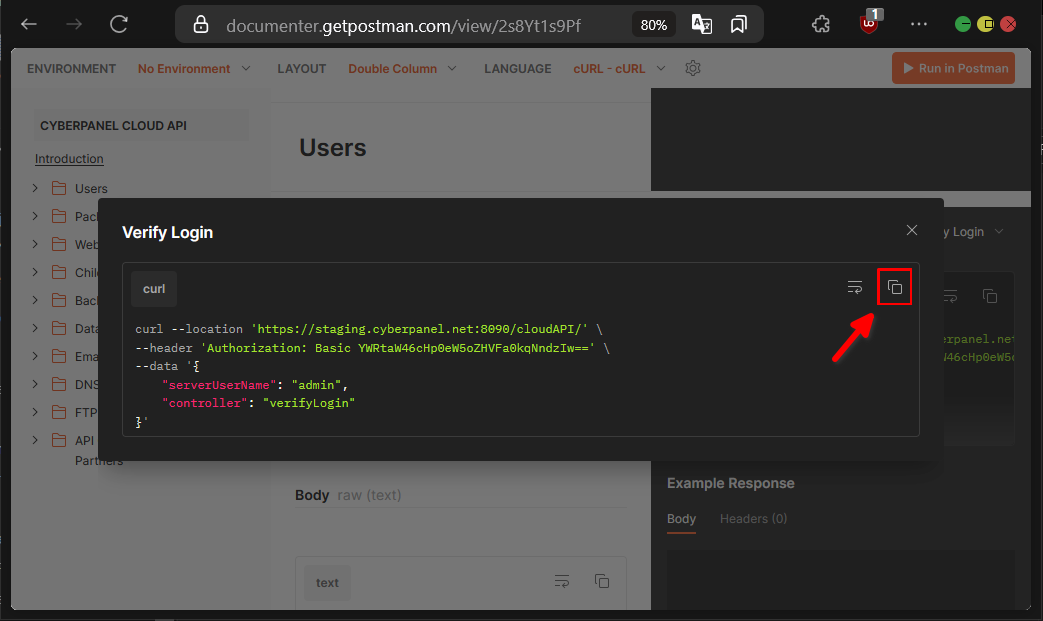Image resolution: width=1043 pixels, height=621 pixels.
Task: Reload the page
Action: (119, 25)
